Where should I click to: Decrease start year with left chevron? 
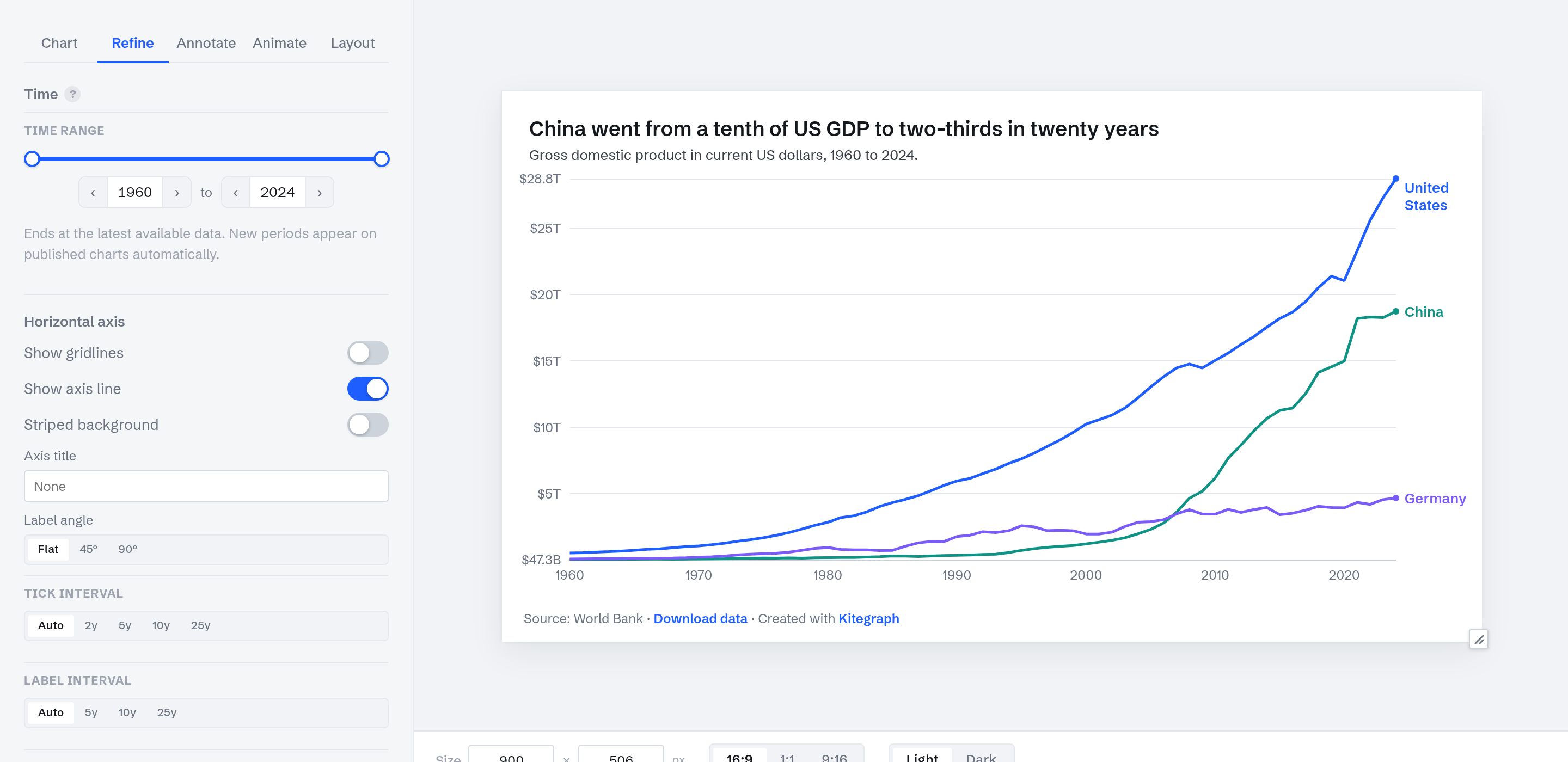[93, 192]
